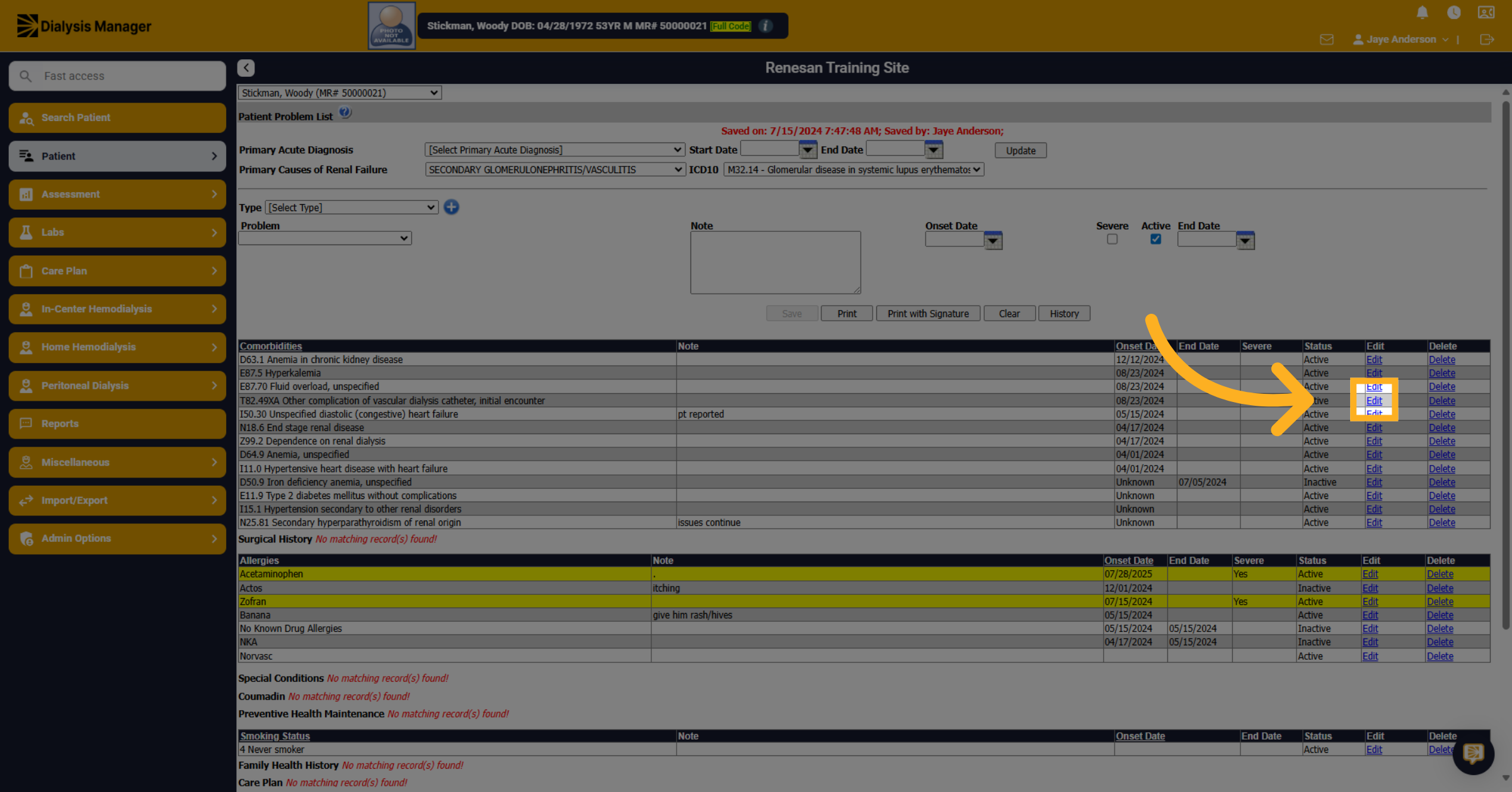Click the clock icon in header
This screenshot has width=1512, height=792.
1453,13
